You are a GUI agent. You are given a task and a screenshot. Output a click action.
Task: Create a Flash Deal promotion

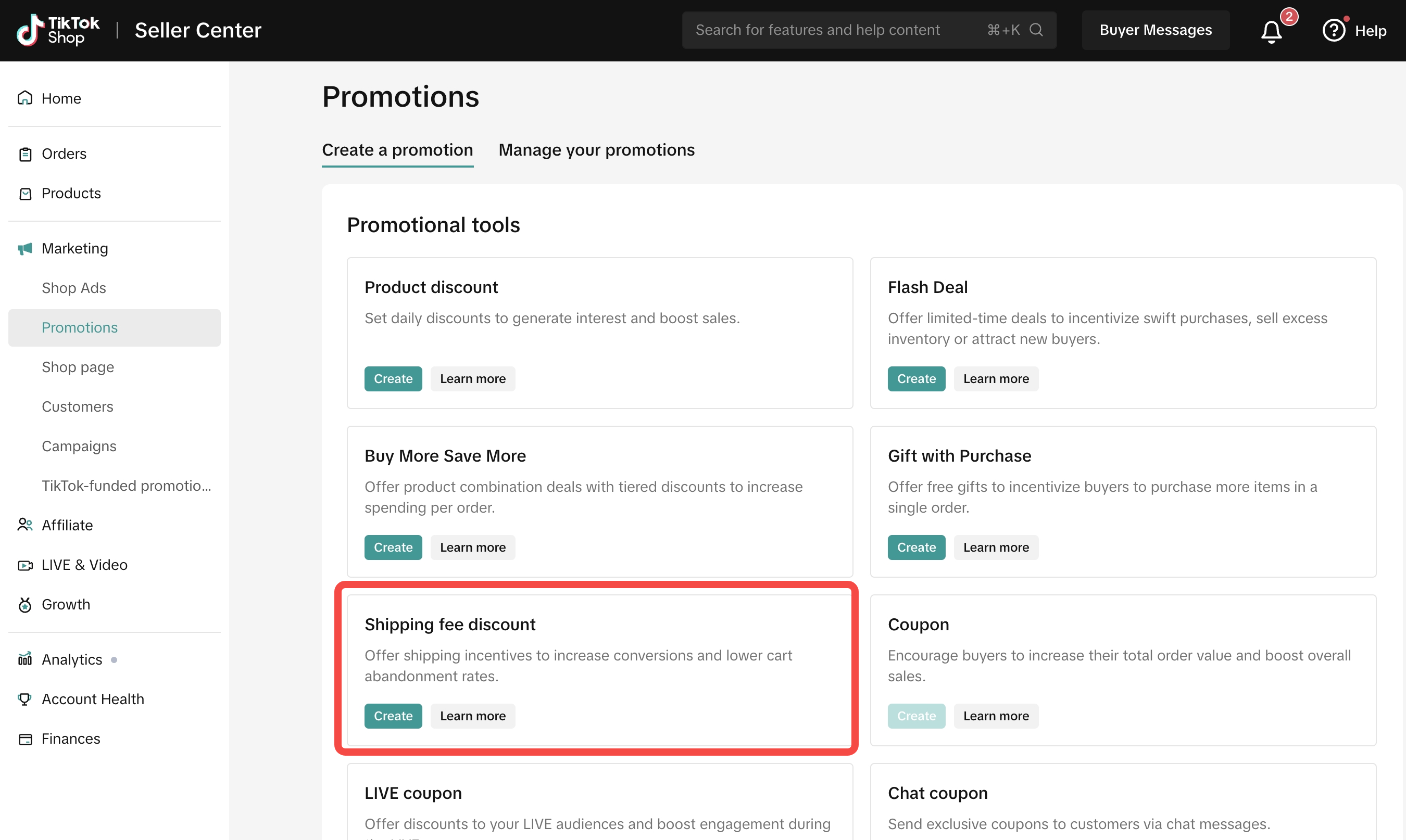tap(915, 379)
